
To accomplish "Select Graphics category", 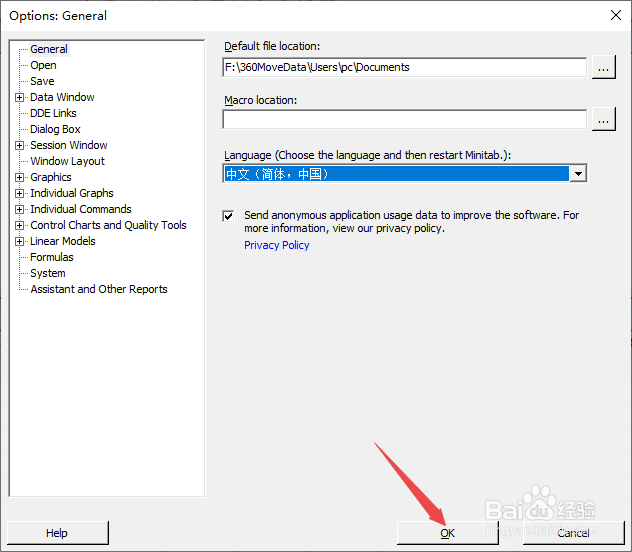I will tap(51, 177).
